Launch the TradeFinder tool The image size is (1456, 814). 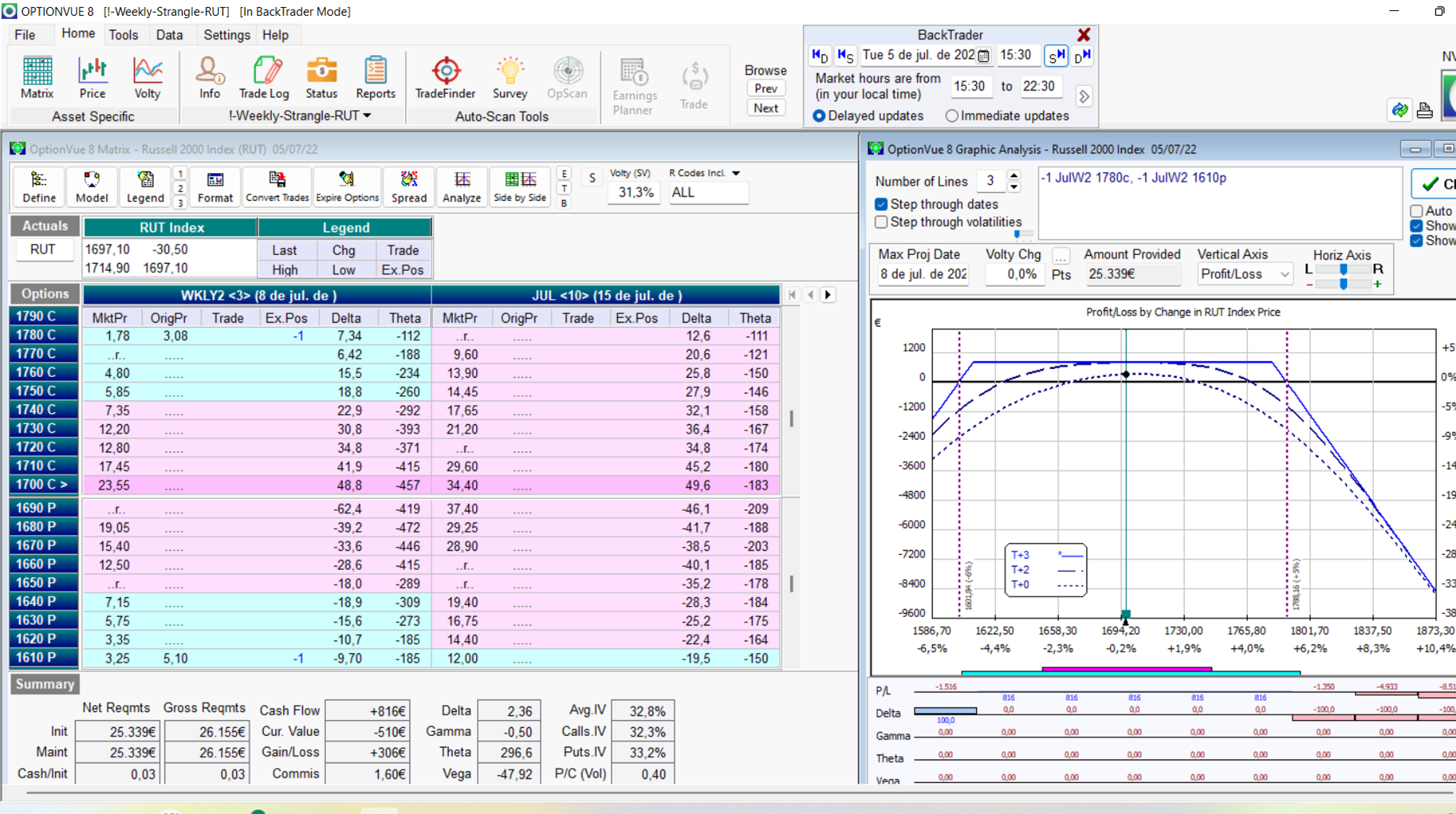pos(446,77)
